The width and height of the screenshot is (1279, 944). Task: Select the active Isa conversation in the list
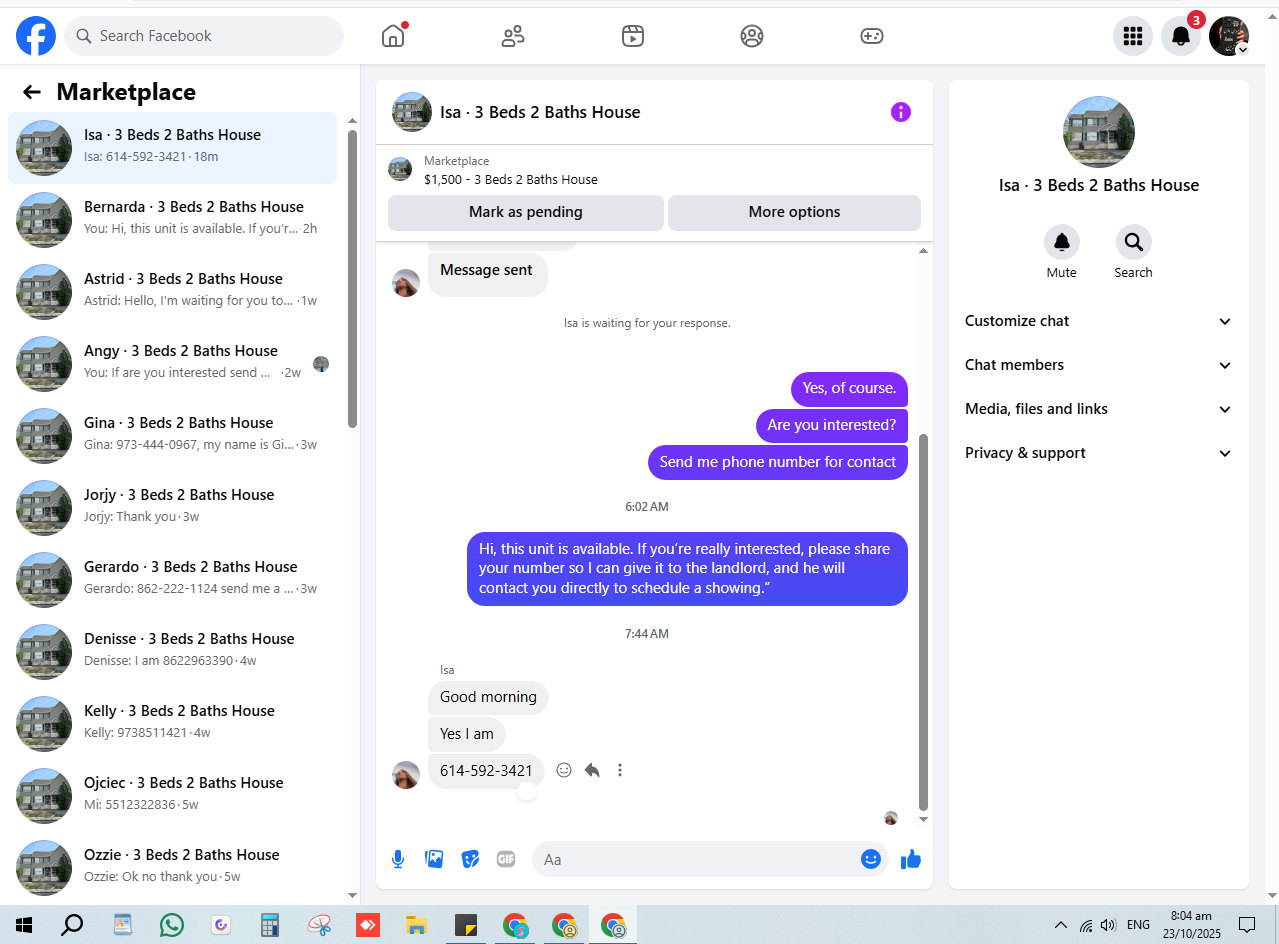(172, 148)
